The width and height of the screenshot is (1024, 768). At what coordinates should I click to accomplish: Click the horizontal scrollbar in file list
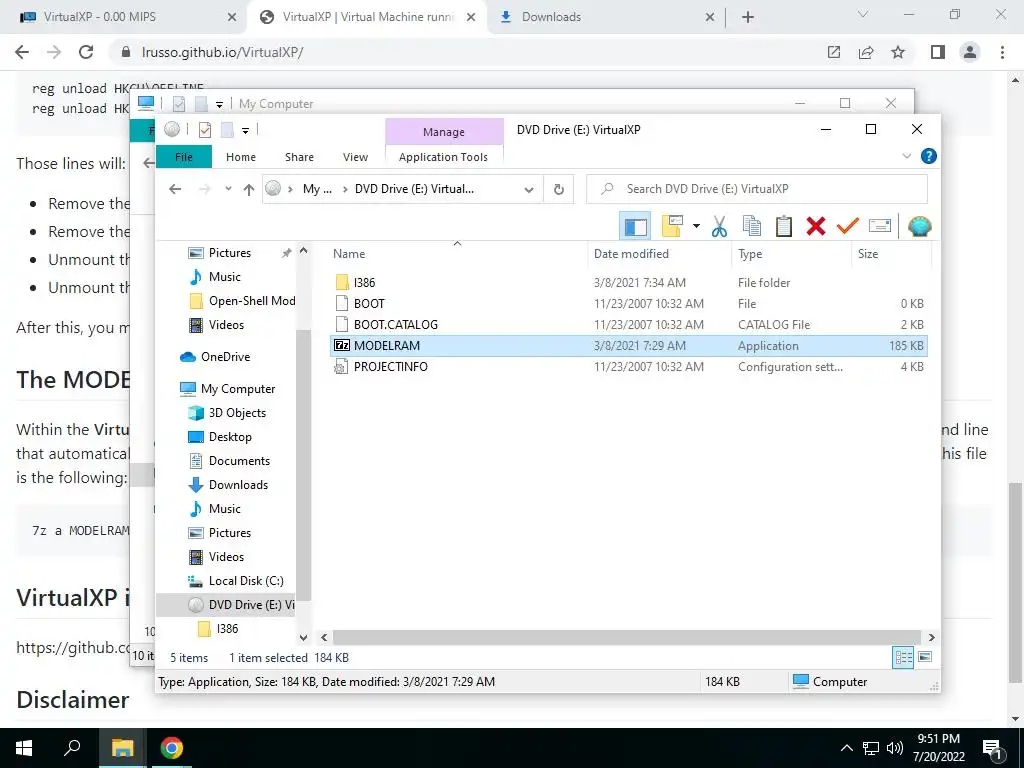627,637
